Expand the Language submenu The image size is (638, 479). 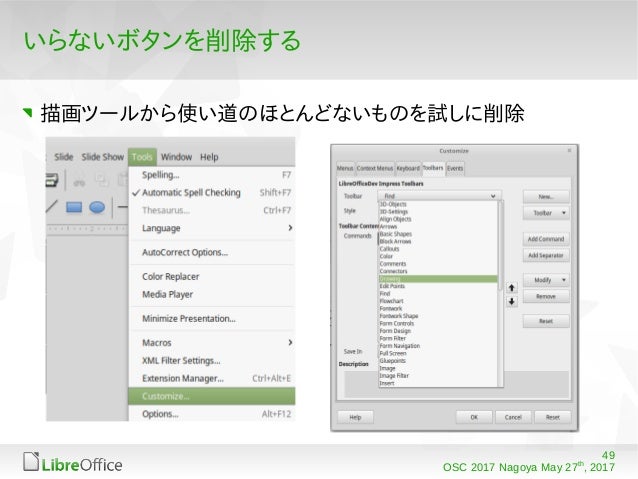(212, 228)
